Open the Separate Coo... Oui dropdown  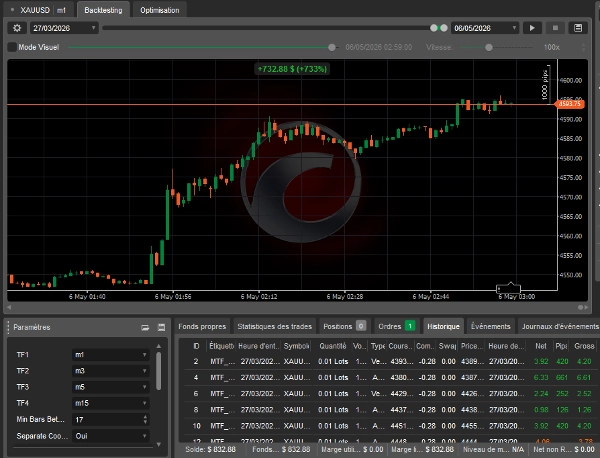pyautogui.click(x=111, y=436)
